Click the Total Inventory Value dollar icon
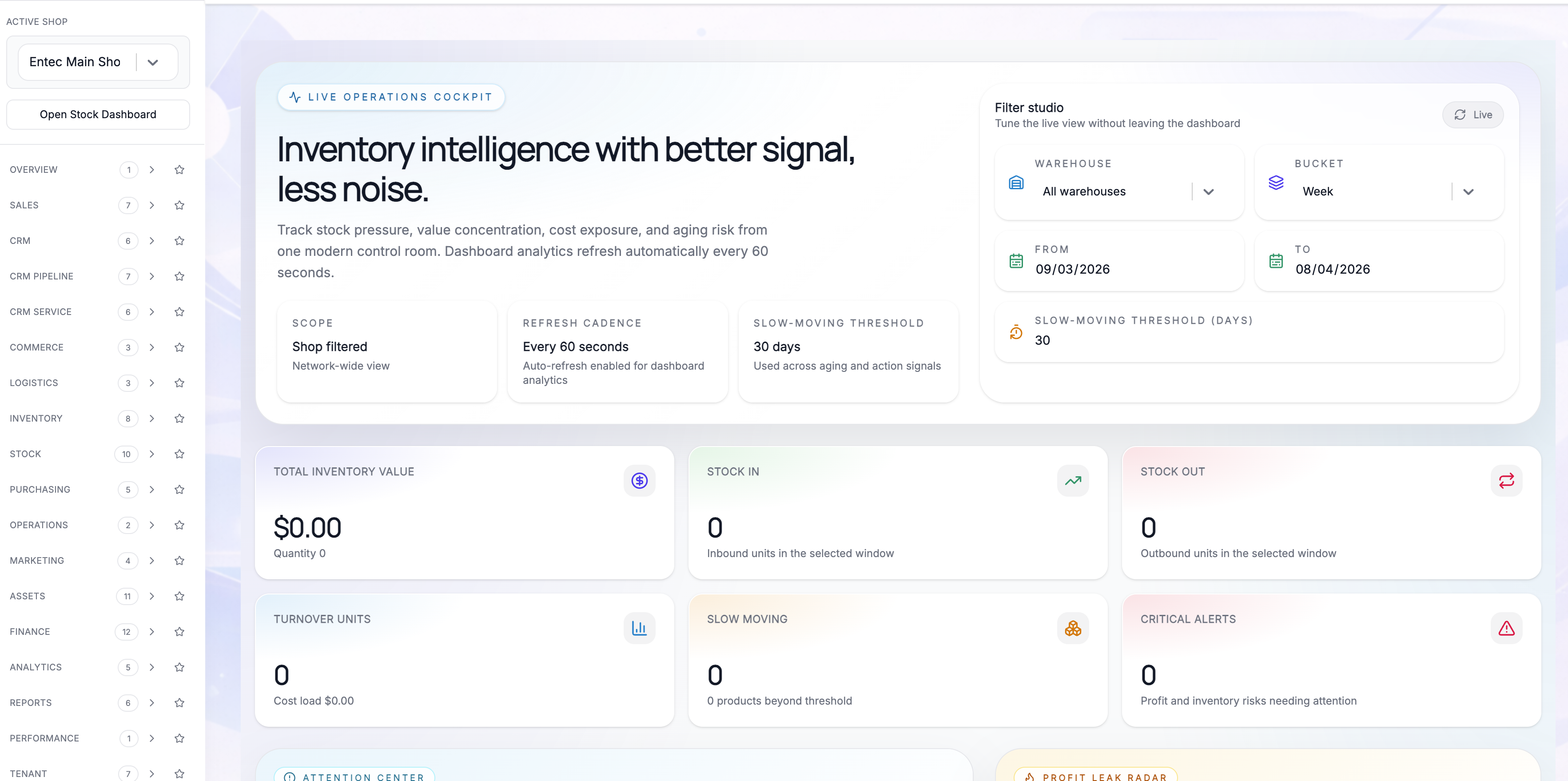Screen dimensions: 1568x781 [x=639, y=480]
